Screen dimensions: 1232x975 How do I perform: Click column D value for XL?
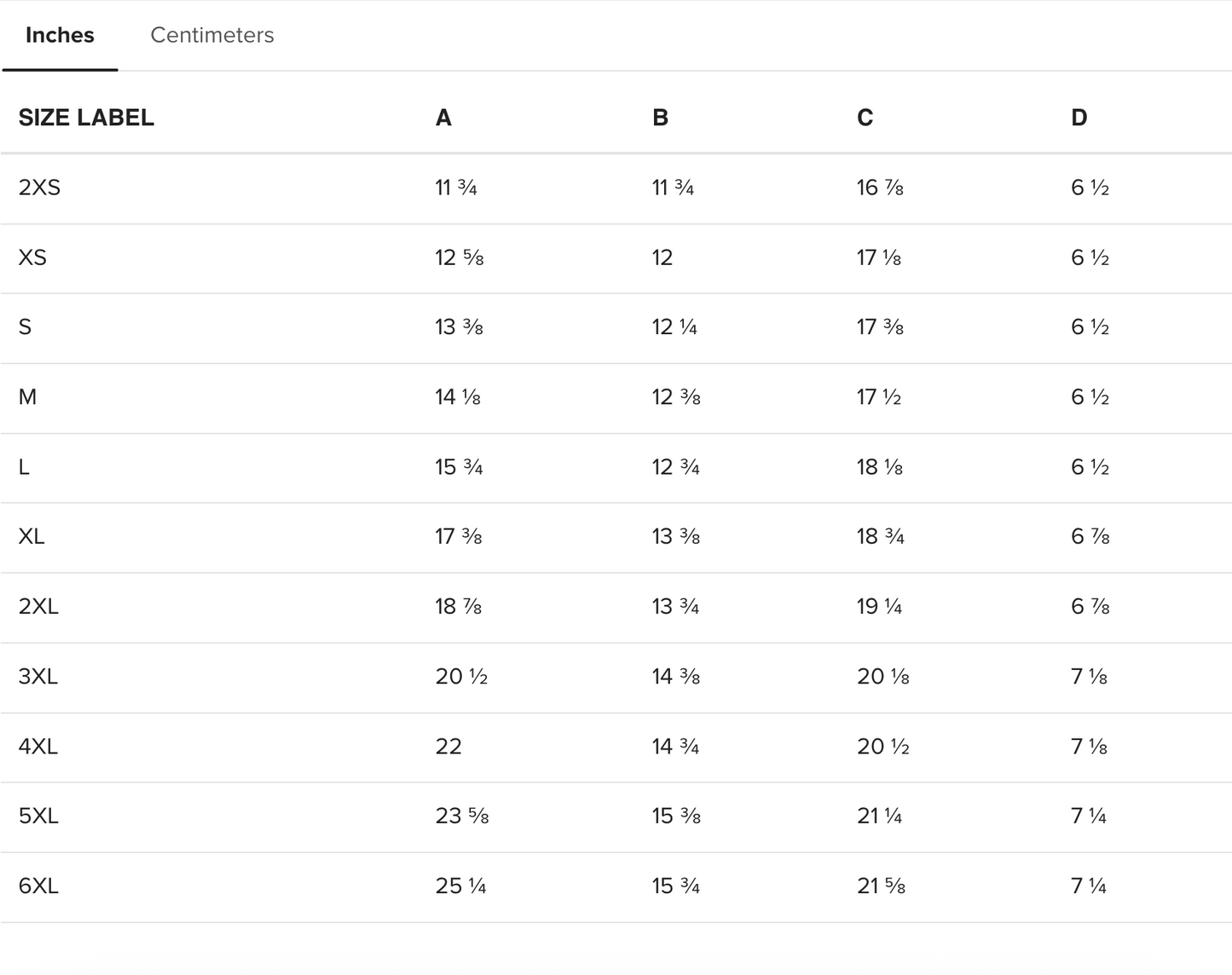[x=1090, y=537]
